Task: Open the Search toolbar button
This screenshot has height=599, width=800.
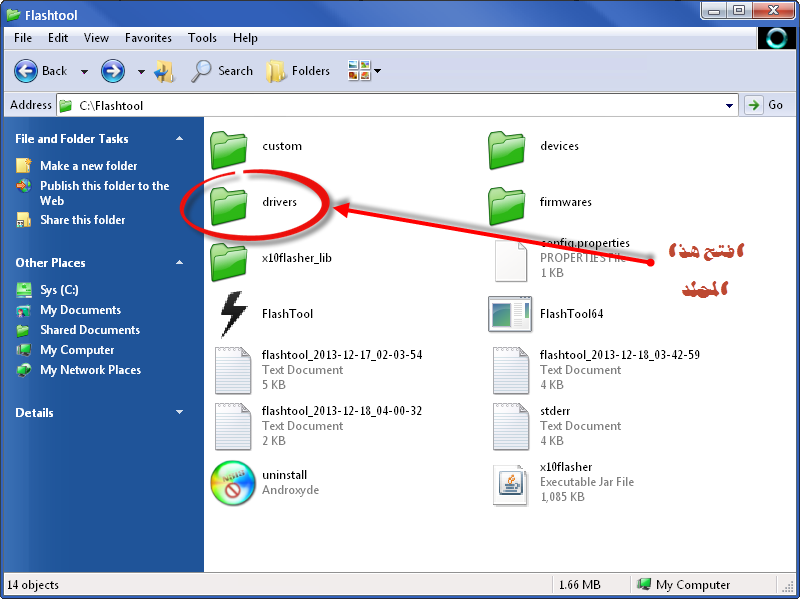Action: pyautogui.click(x=222, y=71)
